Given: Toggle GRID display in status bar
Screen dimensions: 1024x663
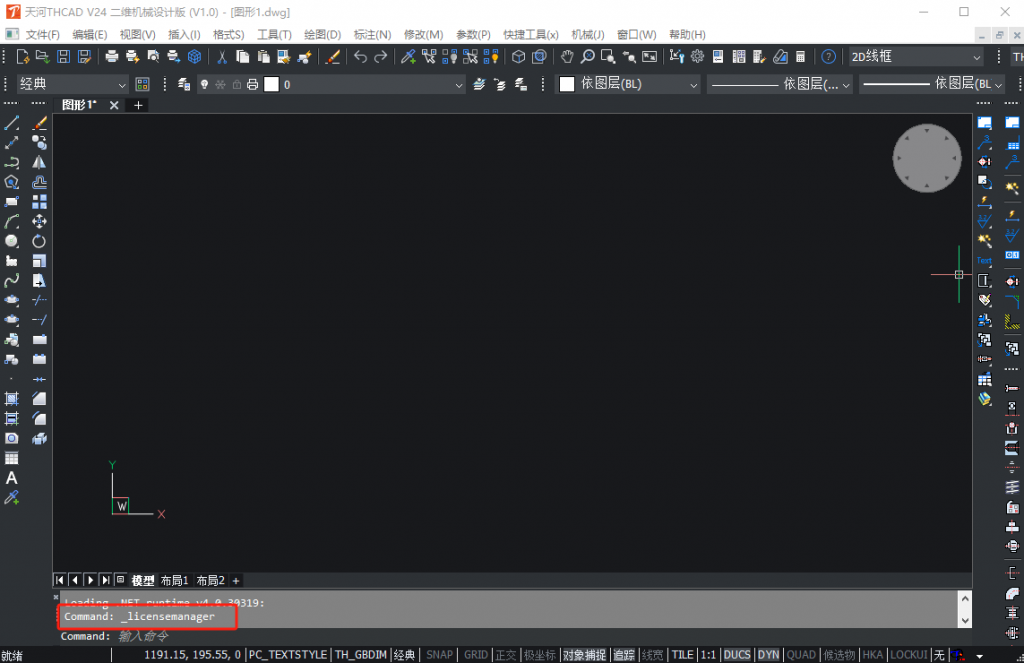Looking at the screenshot, I should (x=476, y=655).
